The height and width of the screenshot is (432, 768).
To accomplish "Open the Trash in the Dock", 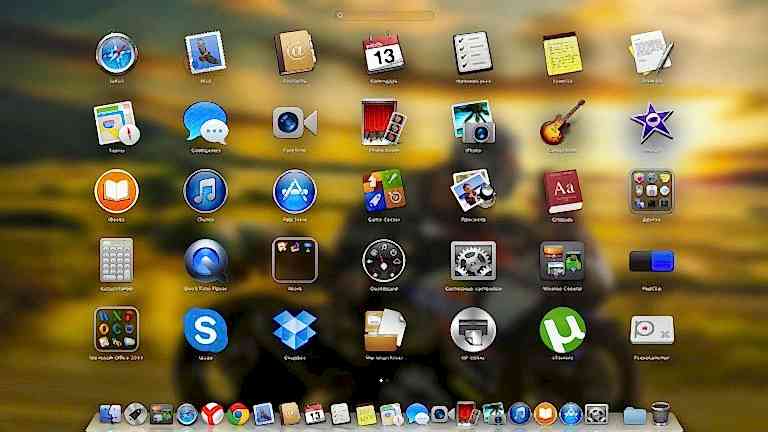I will [660, 414].
